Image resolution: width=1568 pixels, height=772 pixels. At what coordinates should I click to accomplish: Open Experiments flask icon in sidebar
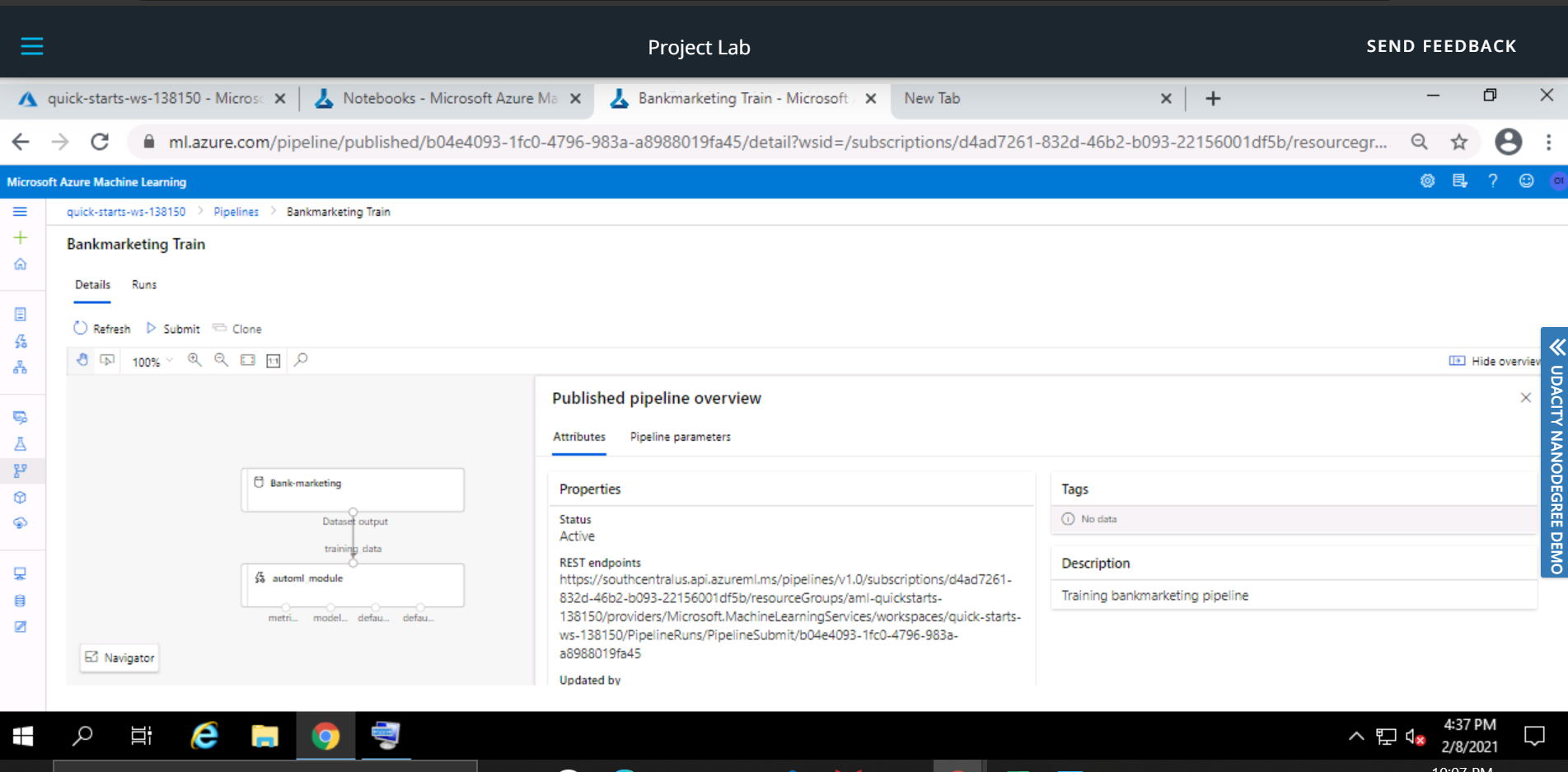[20, 443]
